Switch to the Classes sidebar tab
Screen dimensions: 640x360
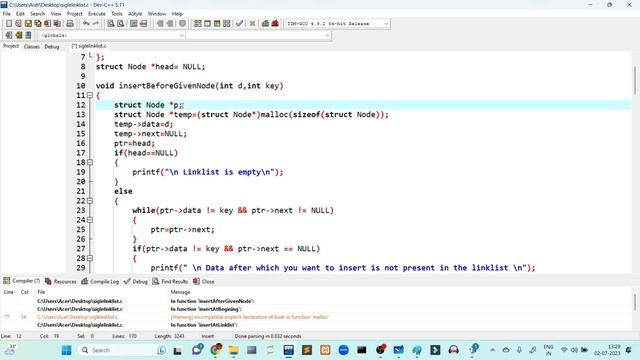click(x=31, y=47)
